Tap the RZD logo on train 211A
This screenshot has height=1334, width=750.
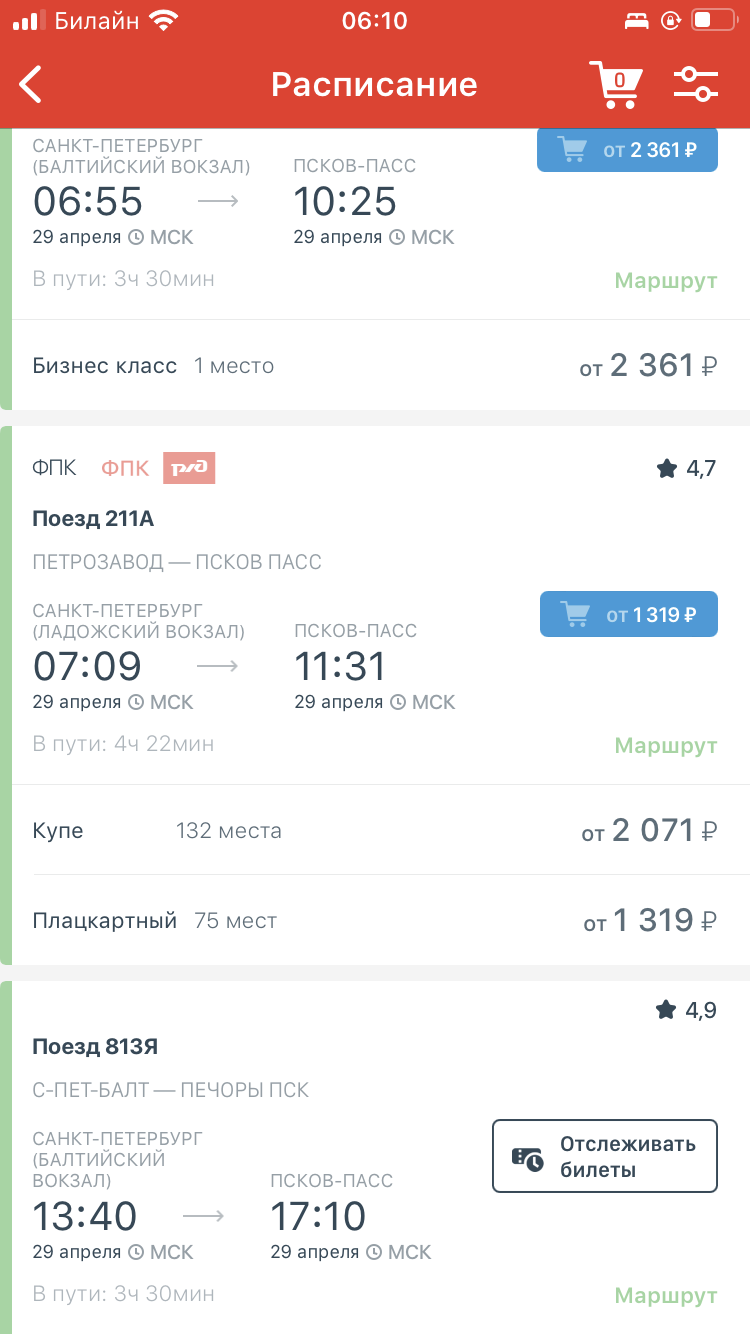189,468
